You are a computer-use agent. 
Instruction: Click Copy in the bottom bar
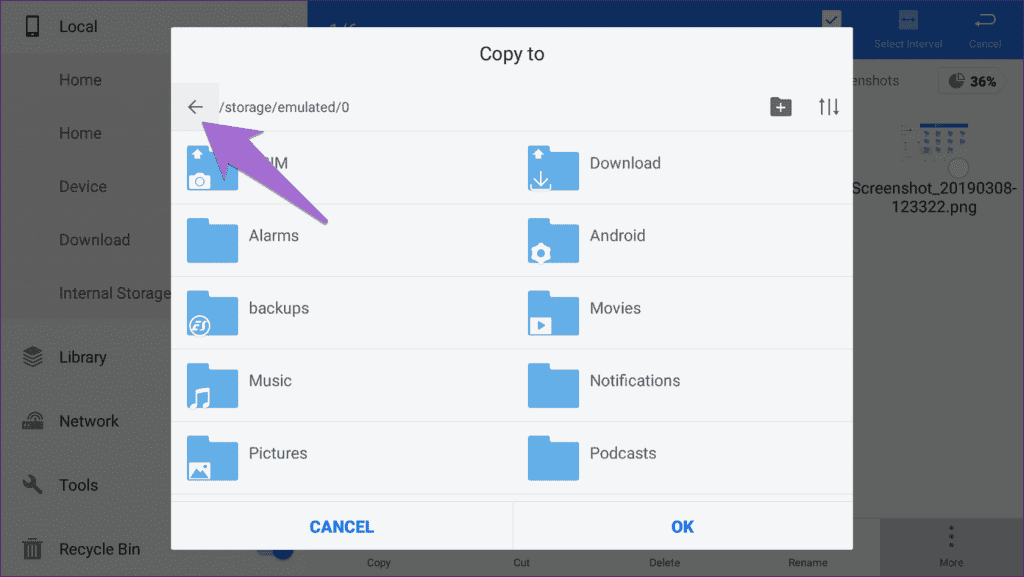(379, 562)
